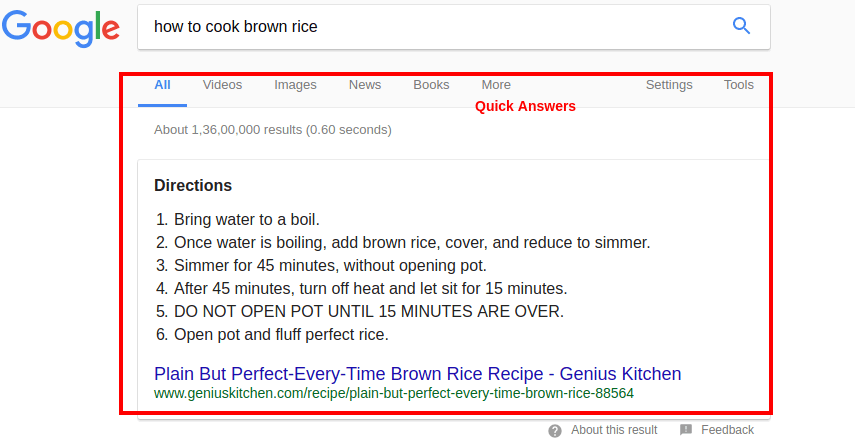Image resolution: width=855 pixels, height=442 pixels.
Task: Click the Directions heading in the answer box
Action: 193,186
